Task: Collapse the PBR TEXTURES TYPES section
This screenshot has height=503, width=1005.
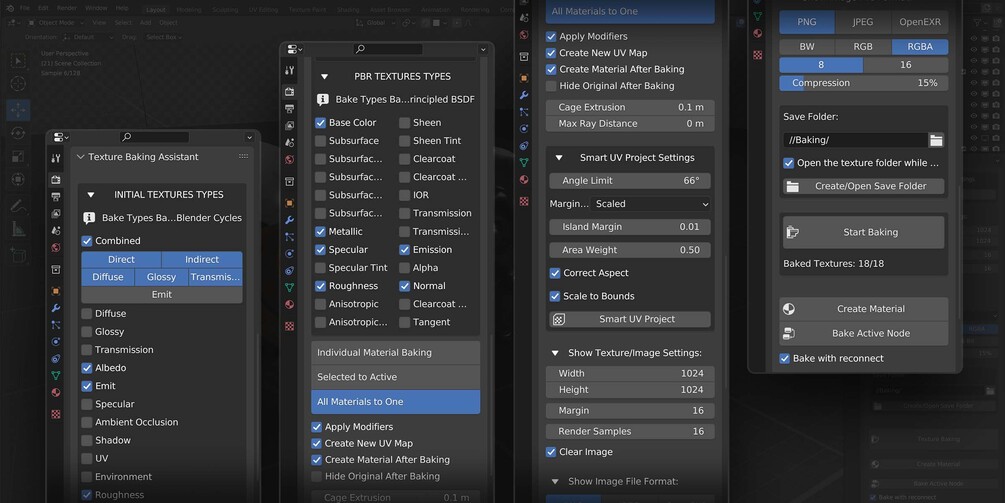Action: 324,76
